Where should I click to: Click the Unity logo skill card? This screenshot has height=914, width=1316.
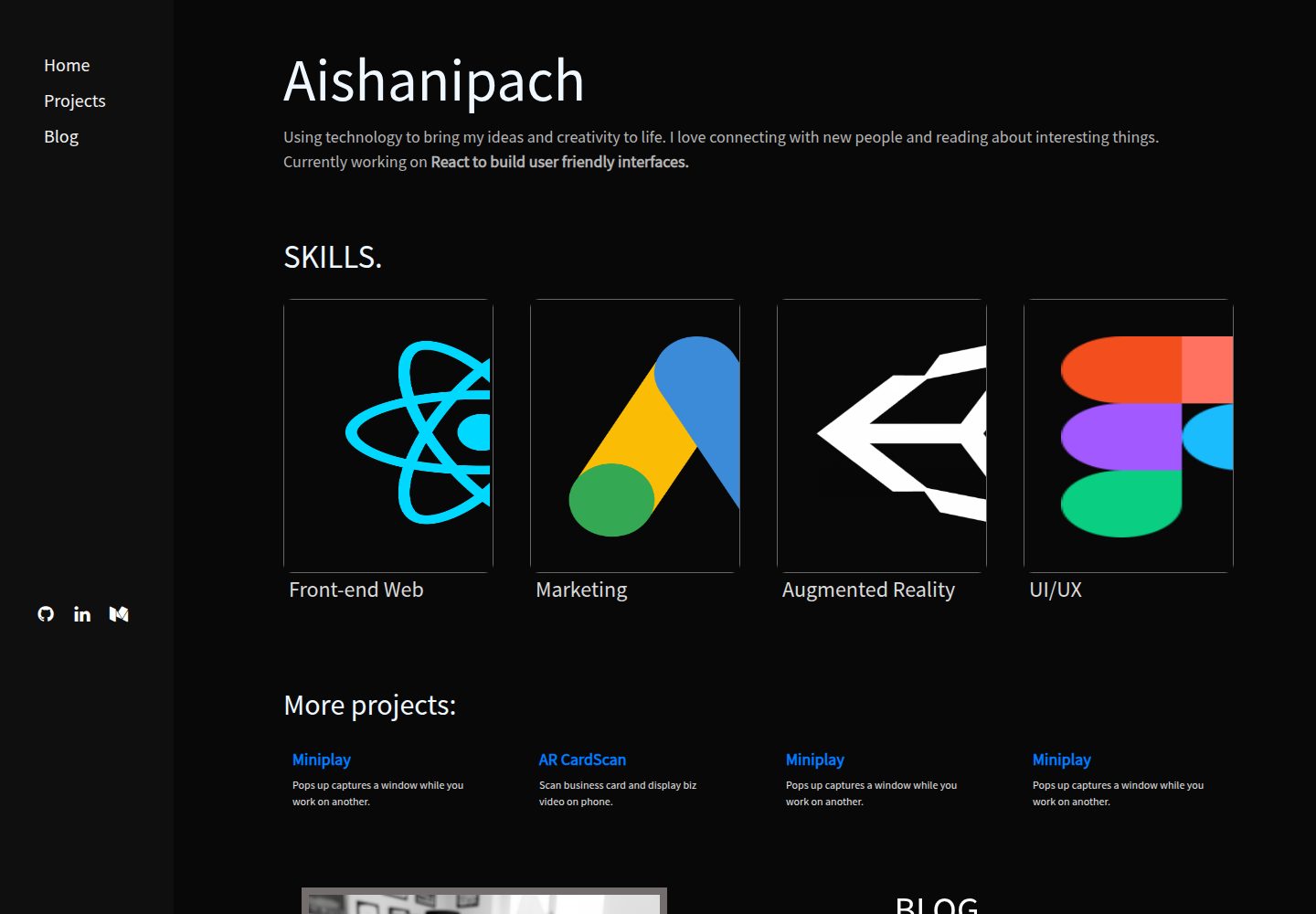tap(882, 436)
